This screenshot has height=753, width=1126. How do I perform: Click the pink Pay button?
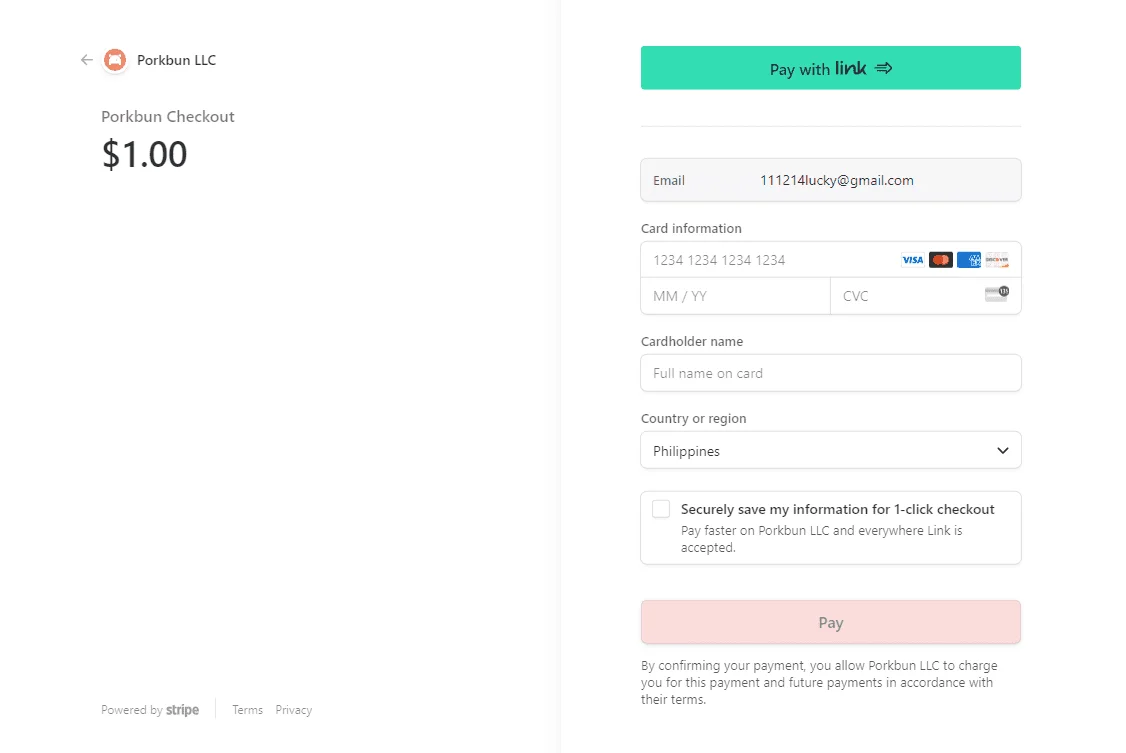pyautogui.click(x=831, y=622)
